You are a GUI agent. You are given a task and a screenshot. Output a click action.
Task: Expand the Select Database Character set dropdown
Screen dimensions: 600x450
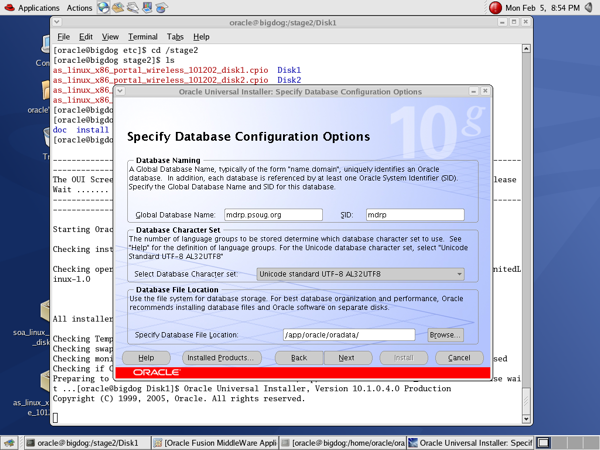click(360, 274)
